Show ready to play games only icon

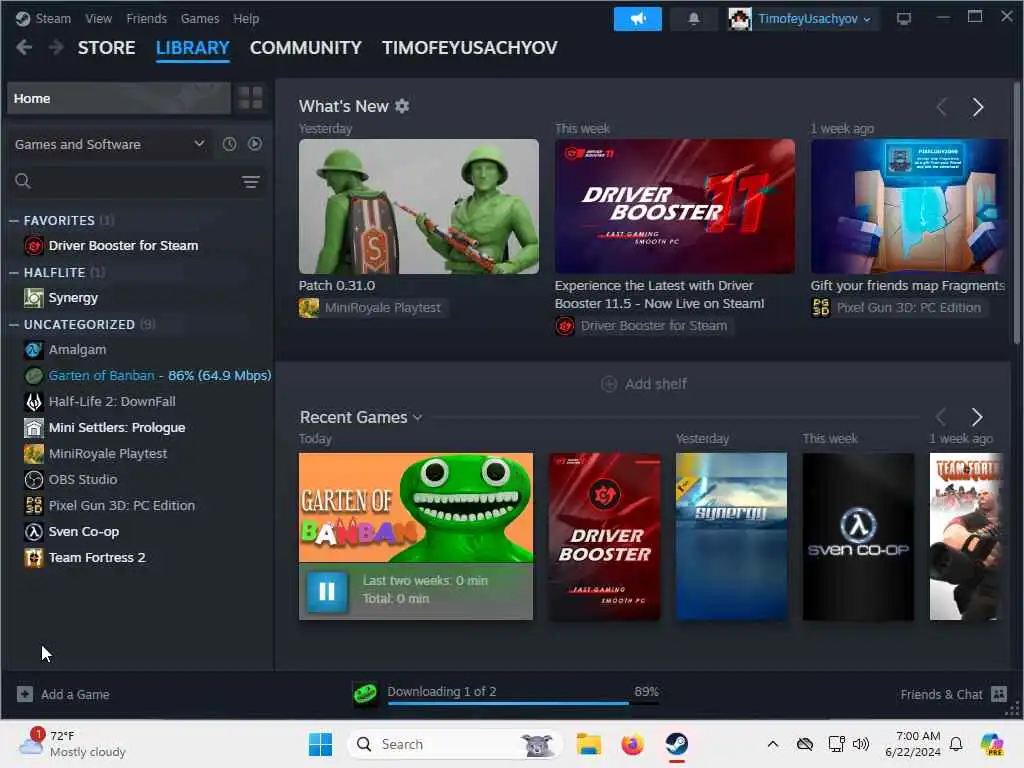(255, 144)
